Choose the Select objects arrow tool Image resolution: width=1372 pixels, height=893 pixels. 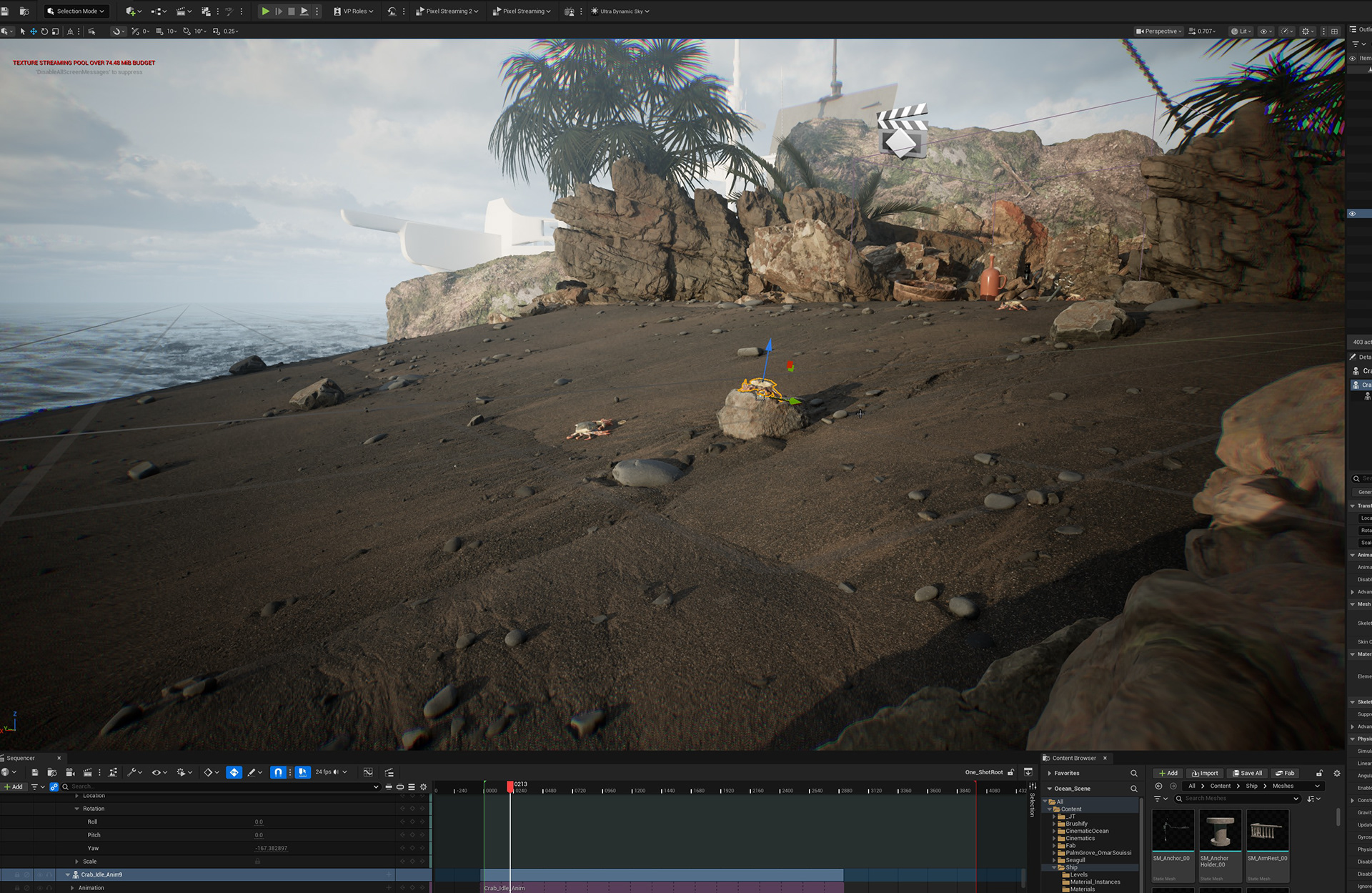[x=23, y=31]
